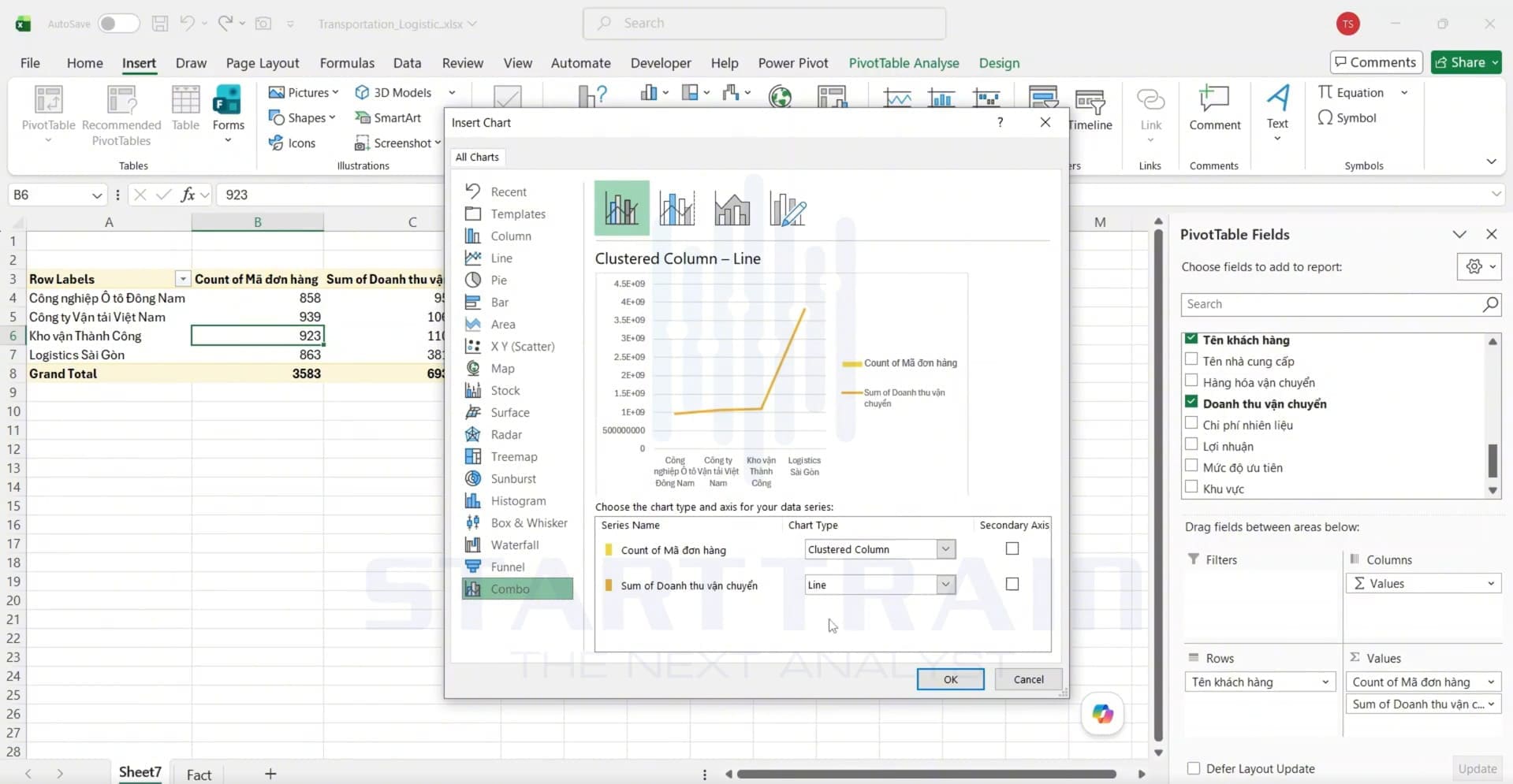1513x784 pixels.
Task: Tick the Khu vực field checkbox
Action: click(x=1191, y=488)
